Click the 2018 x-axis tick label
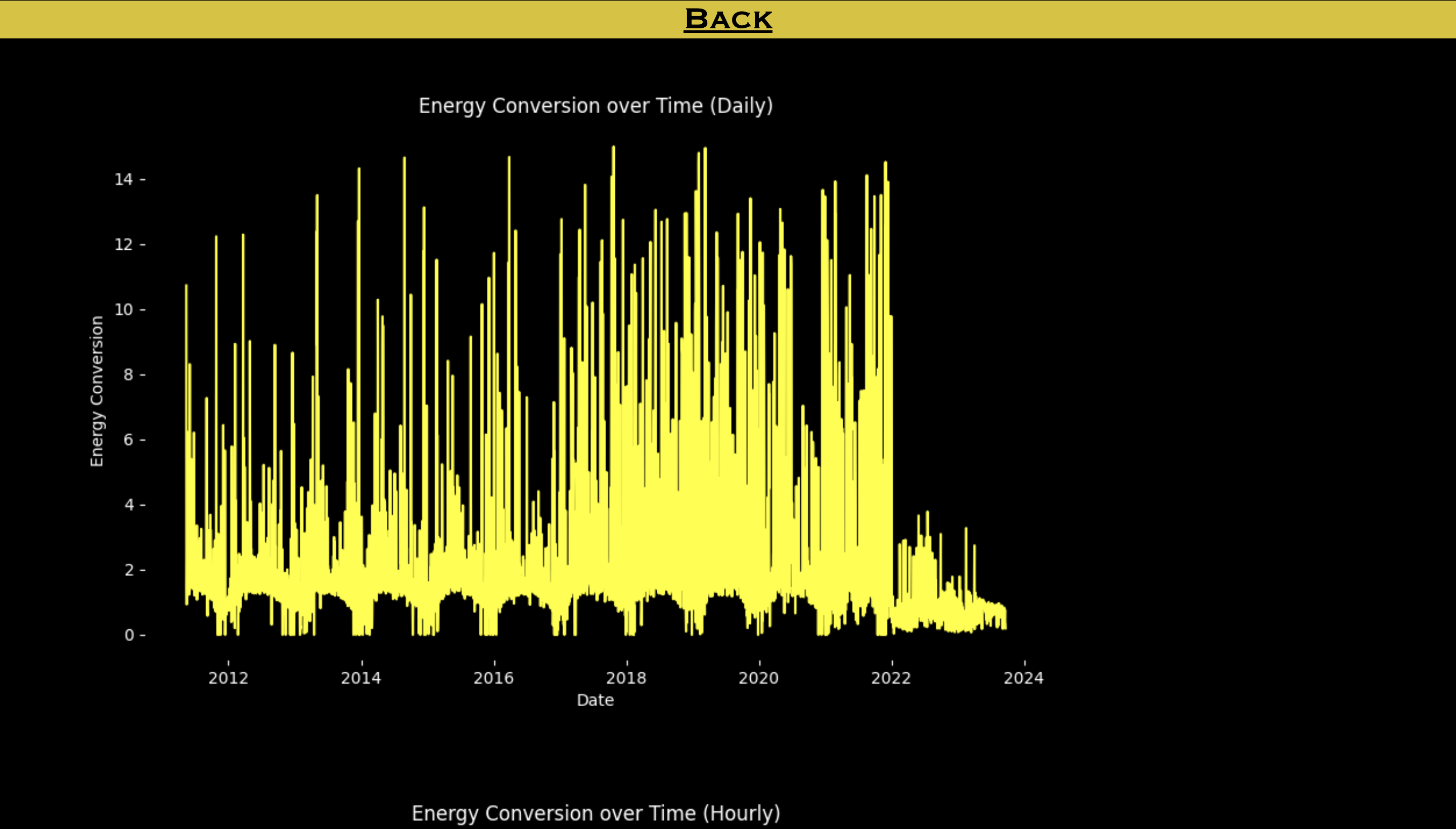 (x=626, y=678)
